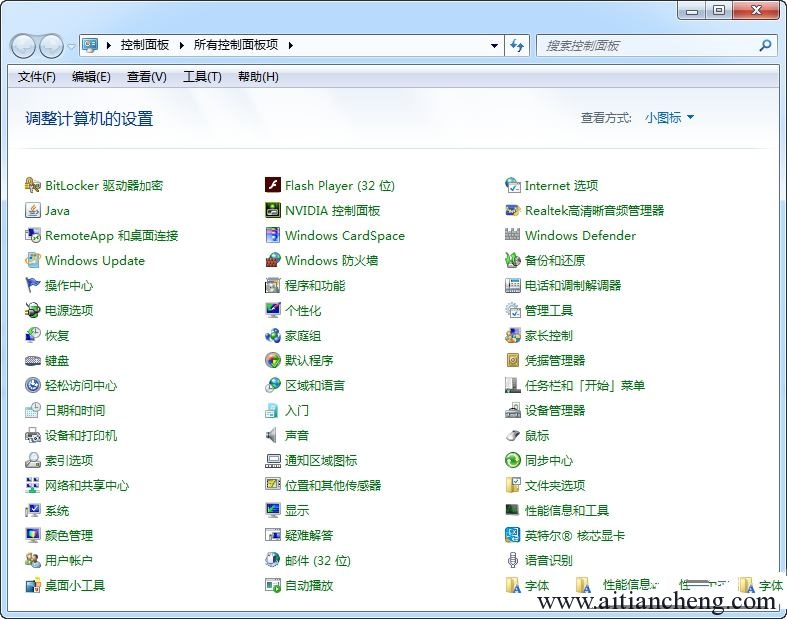Expand the arrow after 控制面板 breadcrumb
Image resolution: width=787 pixels, height=619 pixels.
tap(182, 45)
